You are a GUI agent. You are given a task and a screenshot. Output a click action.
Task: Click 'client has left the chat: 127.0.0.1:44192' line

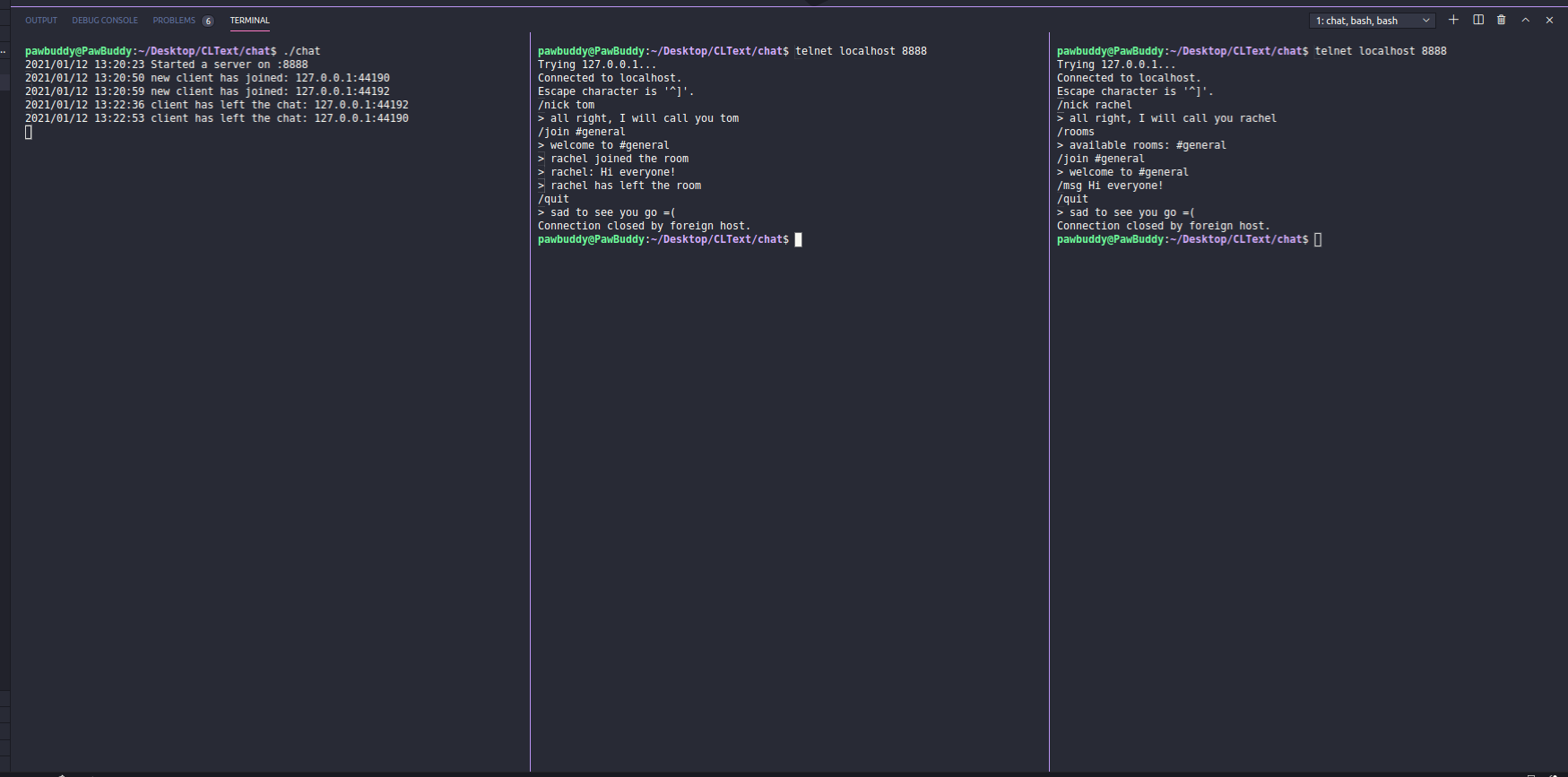217,105
